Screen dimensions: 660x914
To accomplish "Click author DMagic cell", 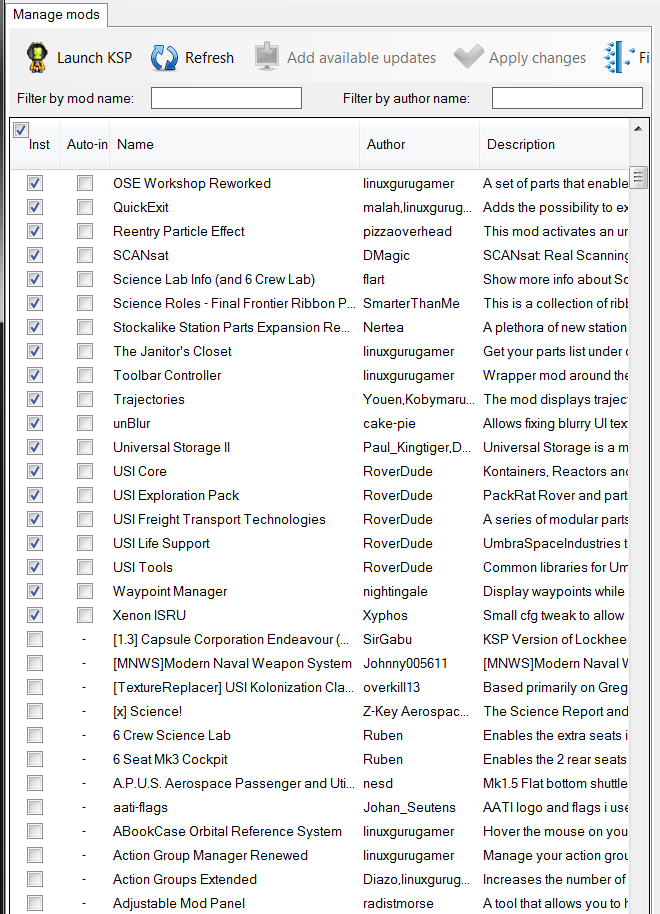I will [387, 255].
